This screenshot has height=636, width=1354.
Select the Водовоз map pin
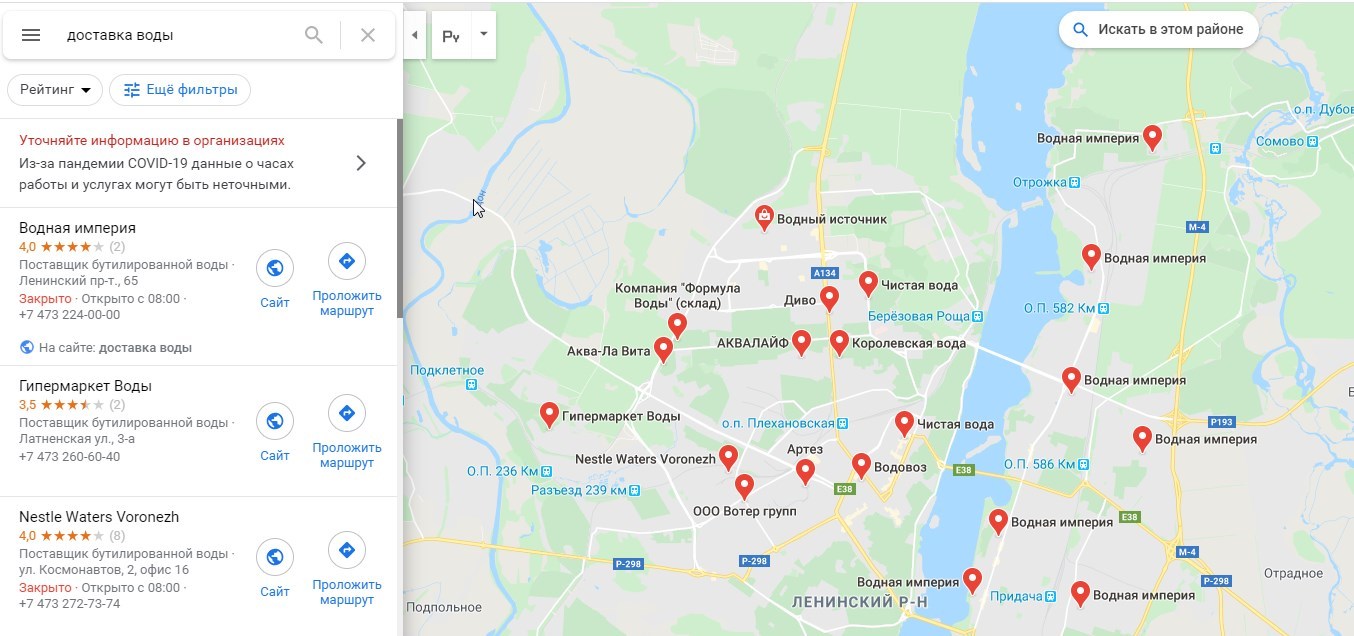[x=861, y=465]
